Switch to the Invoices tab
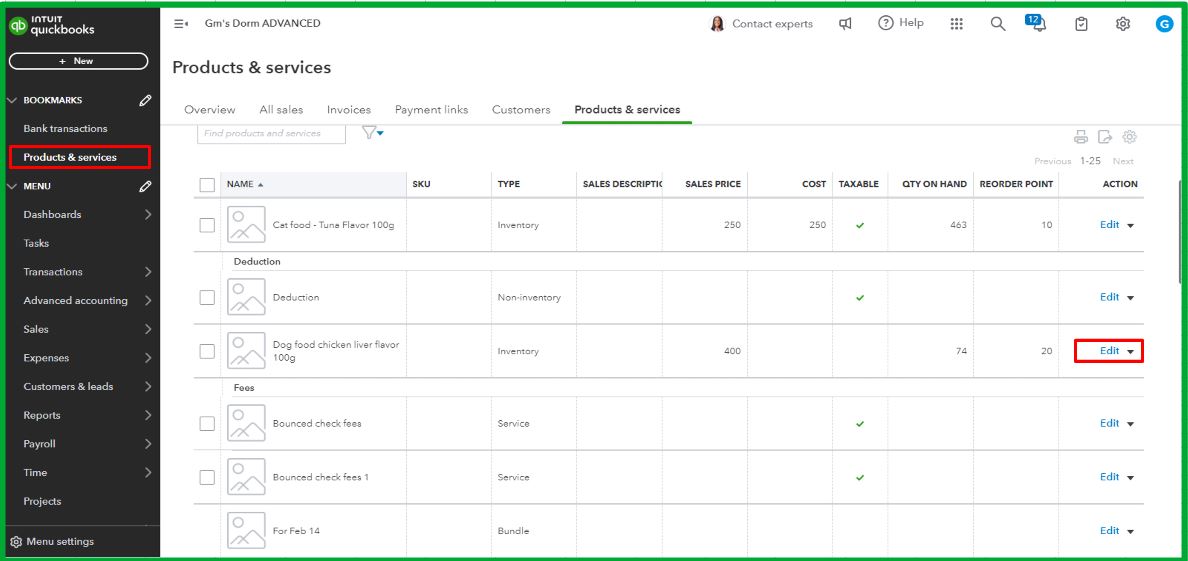1188x561 pixels. point(348,110)
